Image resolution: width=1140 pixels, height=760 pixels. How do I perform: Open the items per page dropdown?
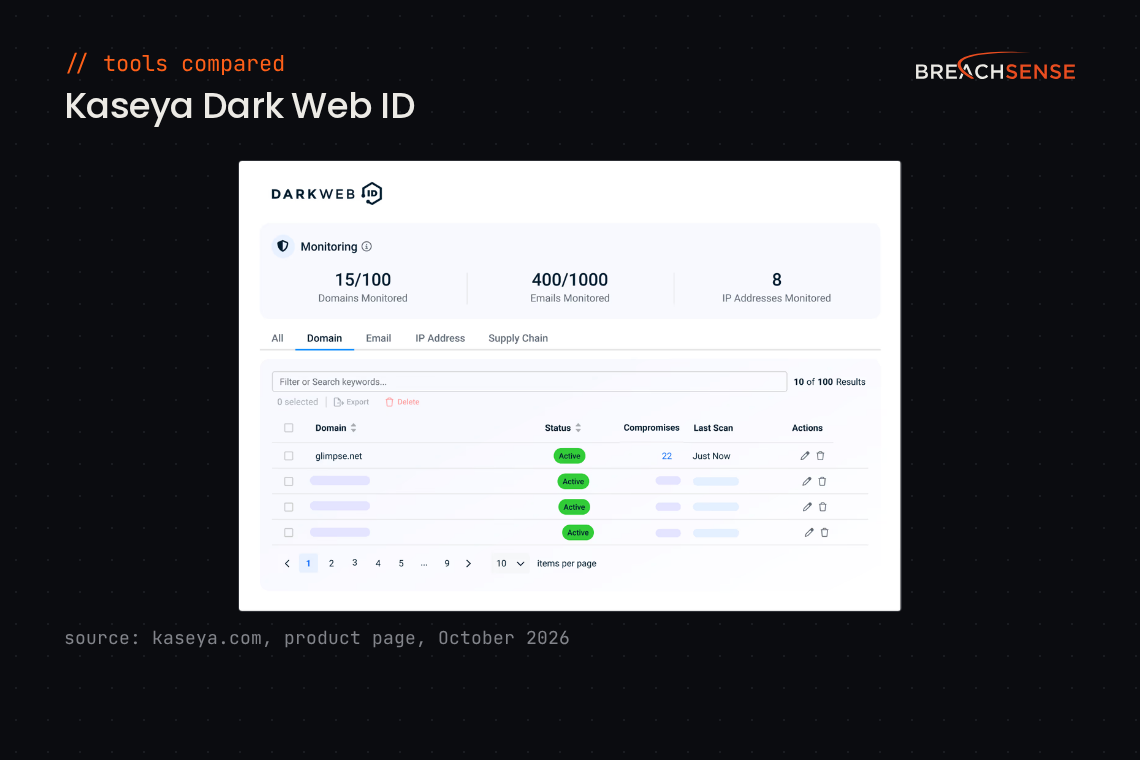click(510, 564)
